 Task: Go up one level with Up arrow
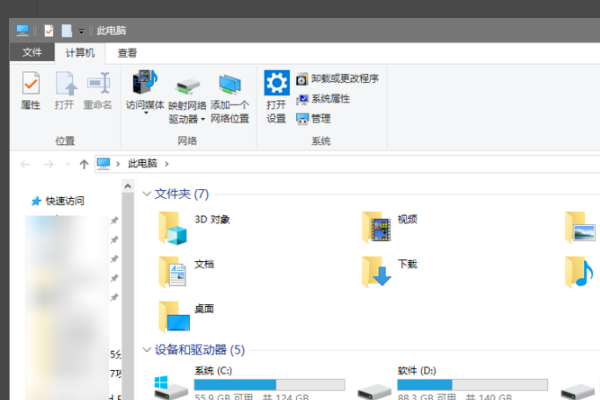coord(84,164)
